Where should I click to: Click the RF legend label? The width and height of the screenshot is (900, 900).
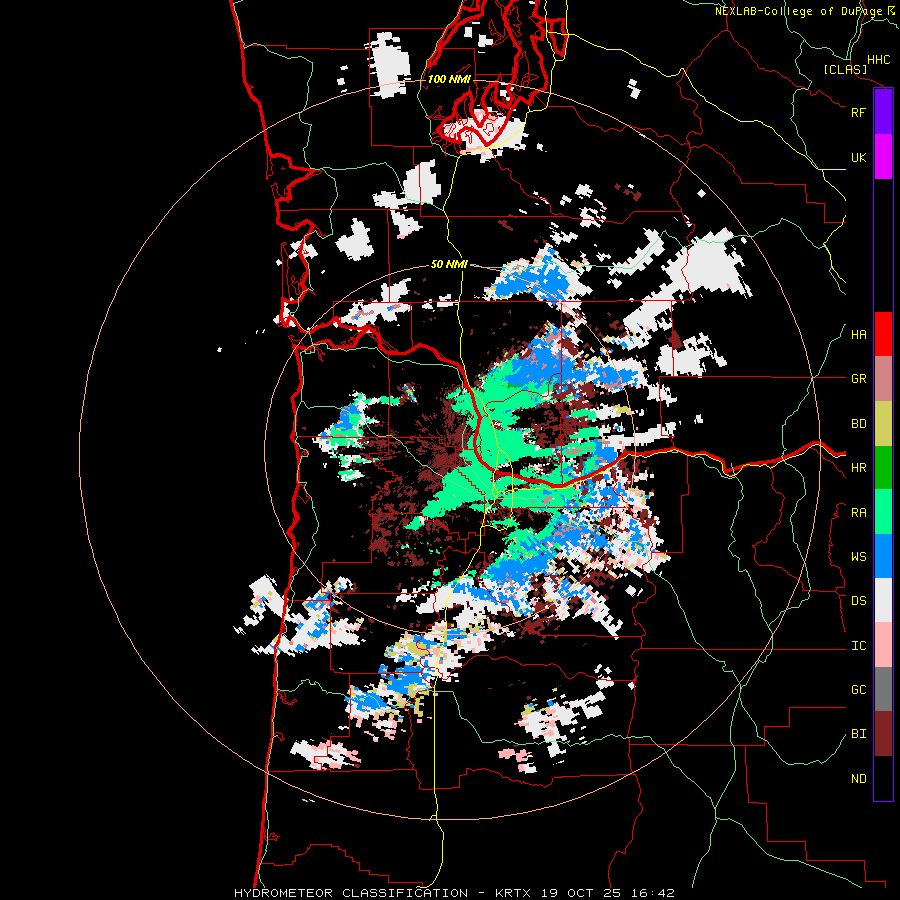tap(858, 112)
